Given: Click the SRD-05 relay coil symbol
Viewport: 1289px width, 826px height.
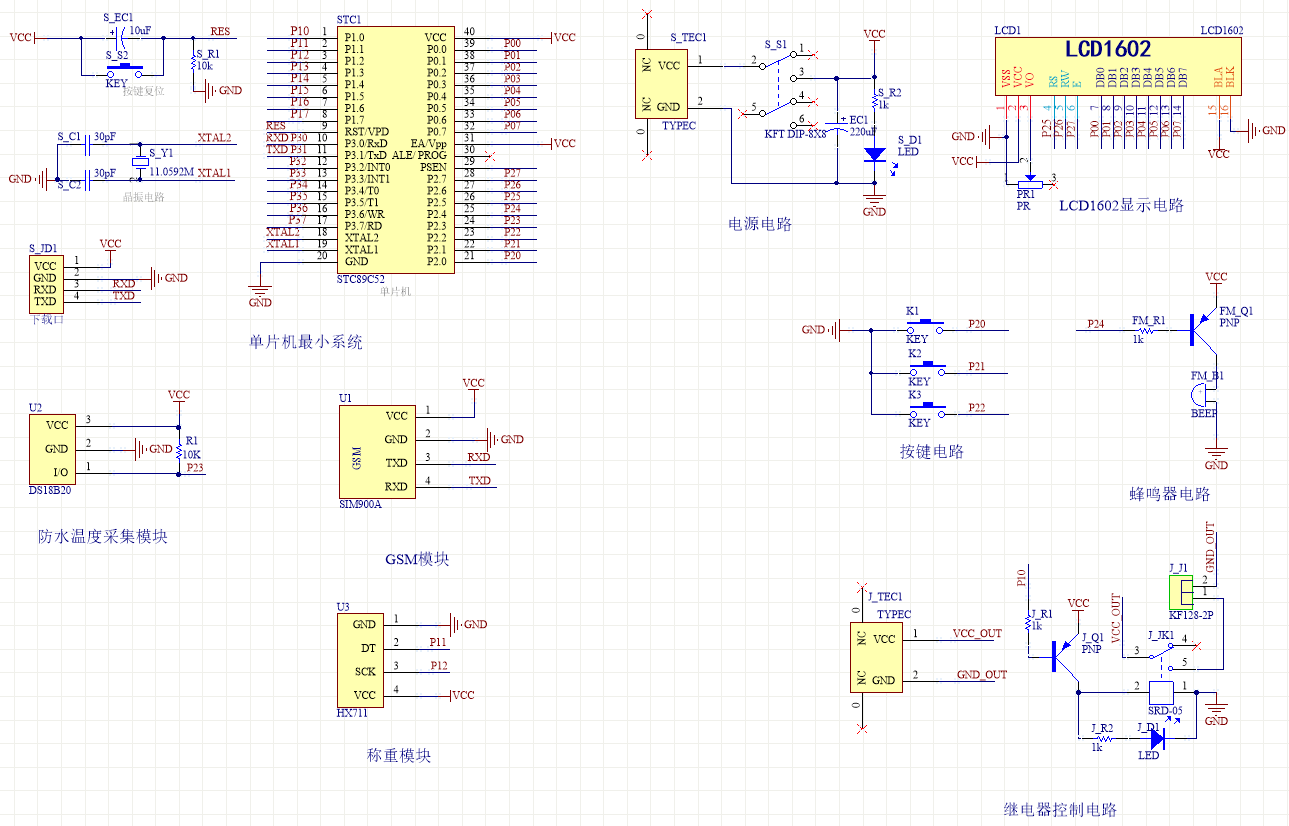Looking at the screenshot, I should tap(1161, 692).
